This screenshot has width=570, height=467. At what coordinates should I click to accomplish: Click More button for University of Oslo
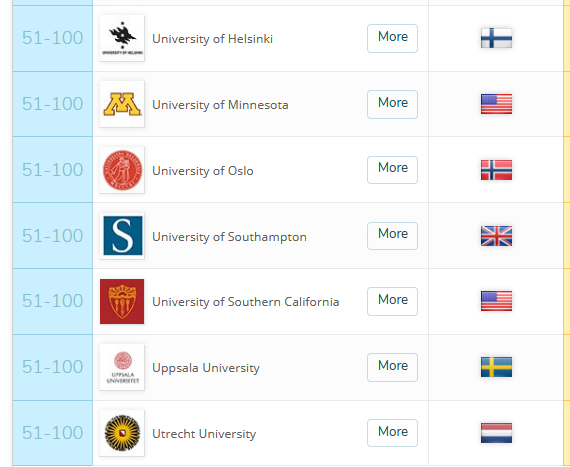pos(392,170)
